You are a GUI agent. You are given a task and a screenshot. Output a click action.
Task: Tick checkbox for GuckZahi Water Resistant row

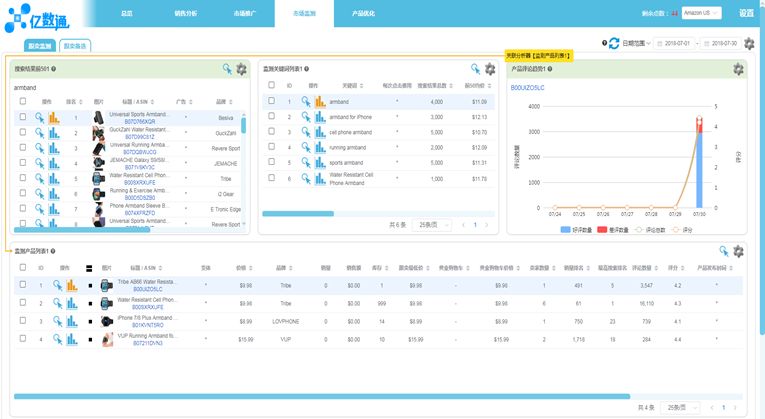[23, 132]
